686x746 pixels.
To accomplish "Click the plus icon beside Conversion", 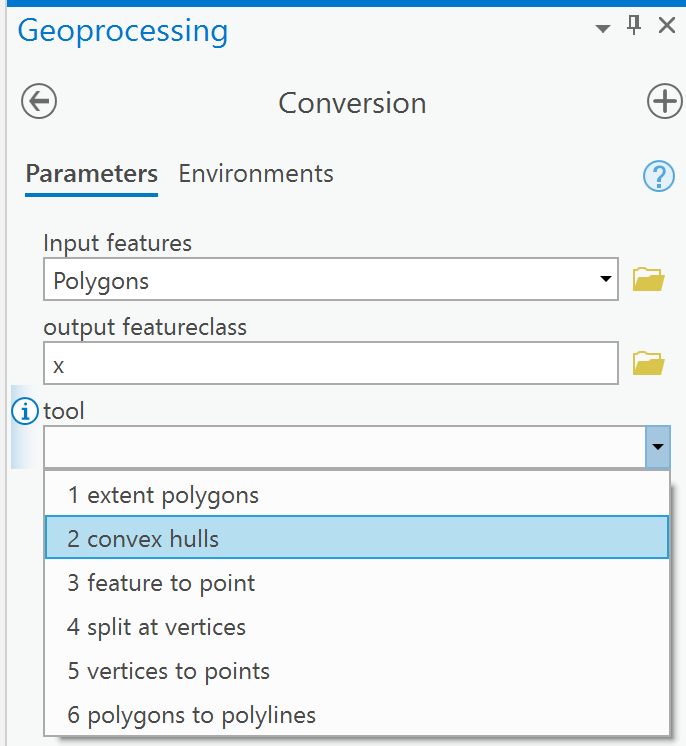I will pos(665,101).
